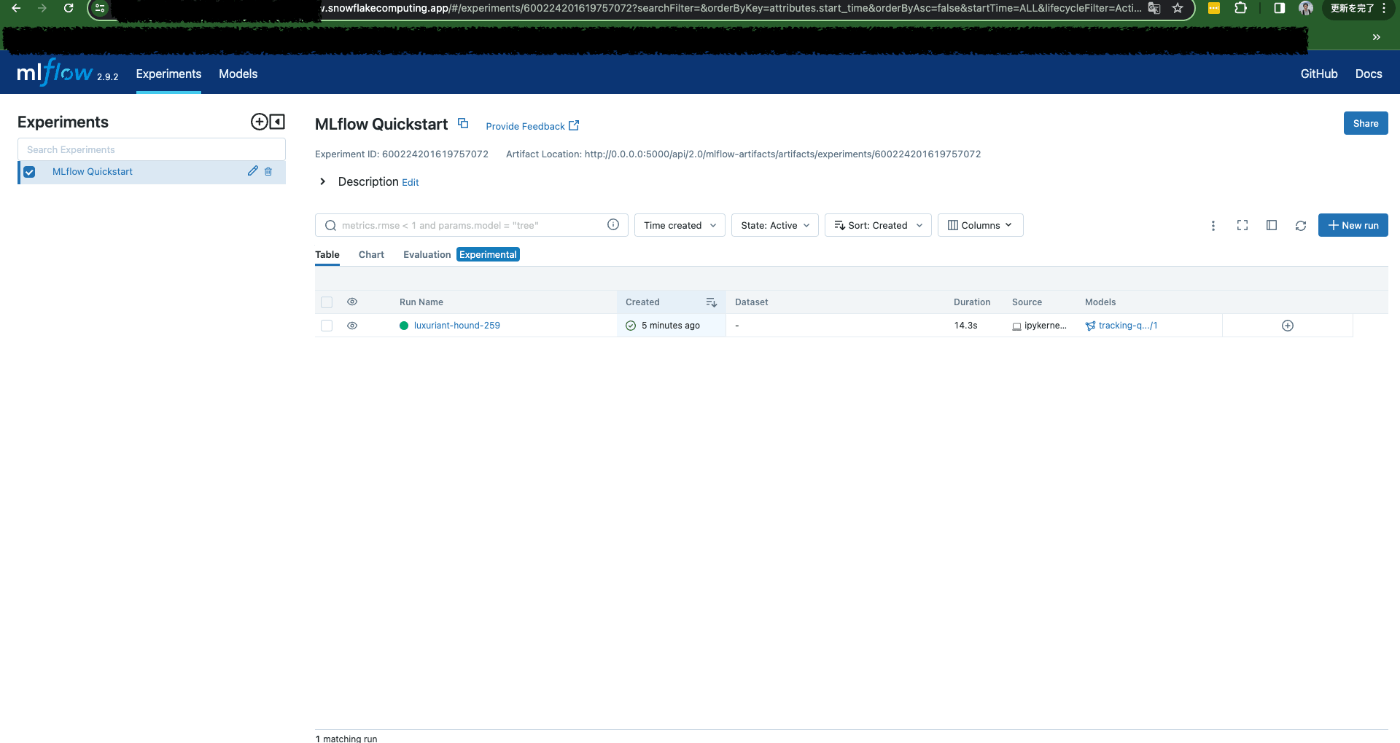Select MLflow Quickstart in experiments list
The width and height of the screenshot is (1400, 743).
tap(92, 172)
